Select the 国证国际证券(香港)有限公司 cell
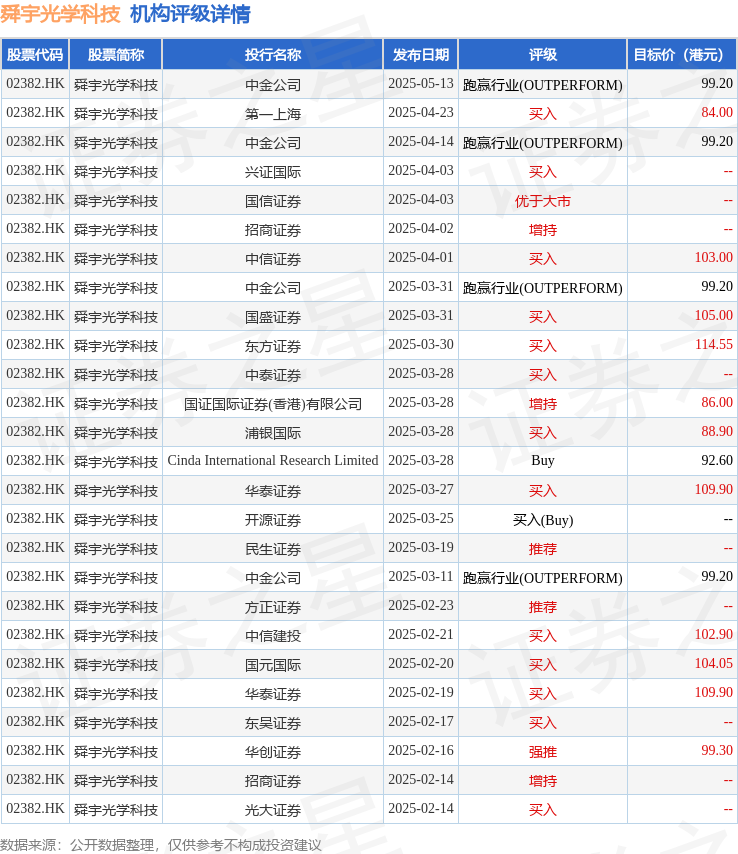The image size is (738, 854). [273, 404]
